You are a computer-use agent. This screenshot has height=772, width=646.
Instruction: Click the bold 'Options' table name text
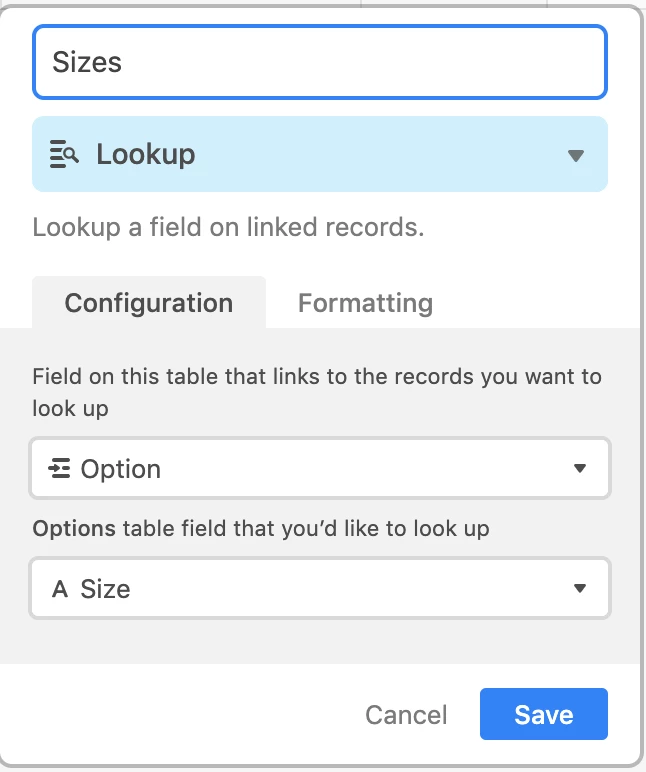click(x=74, y=528)
